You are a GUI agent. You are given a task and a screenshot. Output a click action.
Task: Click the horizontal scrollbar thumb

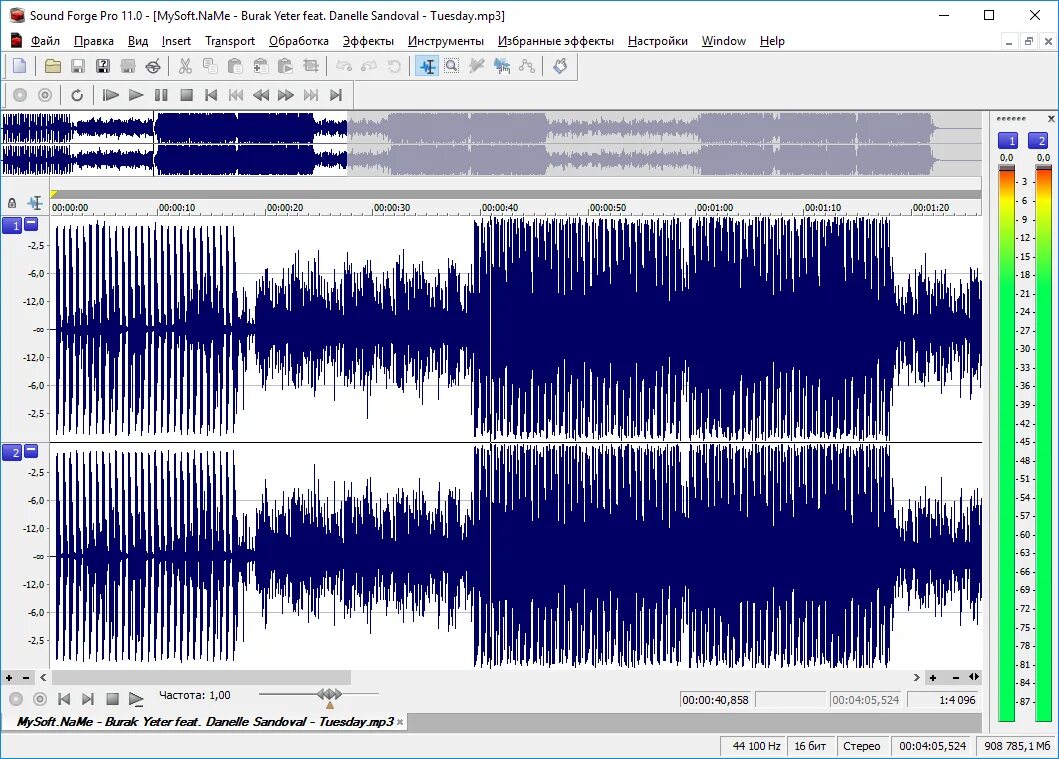201,677
